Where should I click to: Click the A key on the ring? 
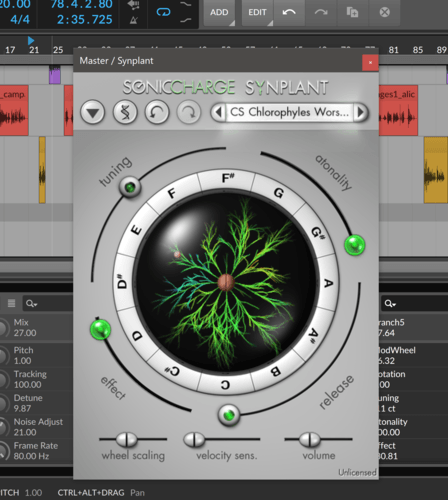[328, 283]
